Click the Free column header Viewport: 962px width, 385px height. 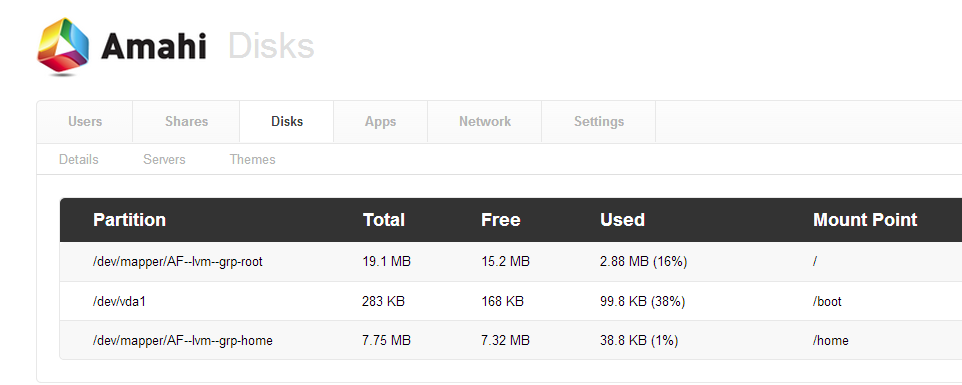tap(501, 219)
